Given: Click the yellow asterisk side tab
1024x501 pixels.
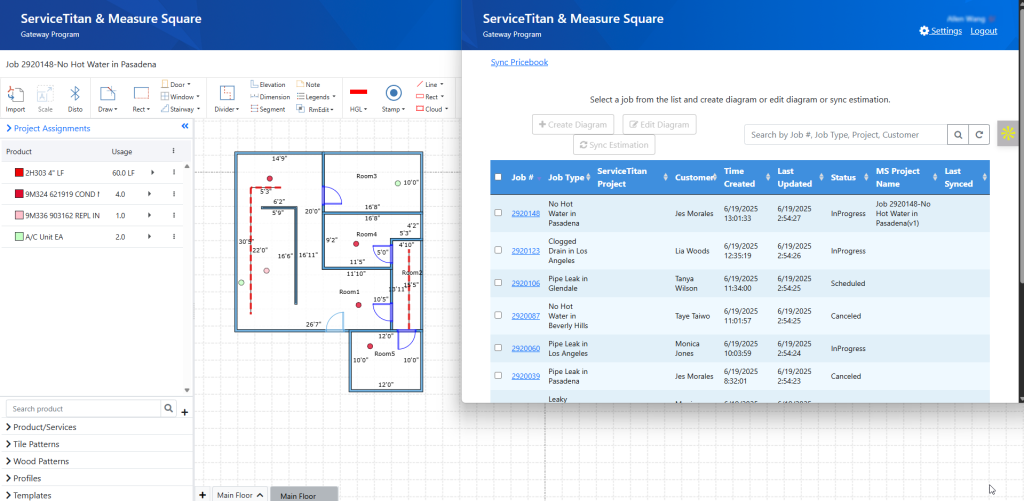Looking at the screenshot, I should pos(1008,134).
